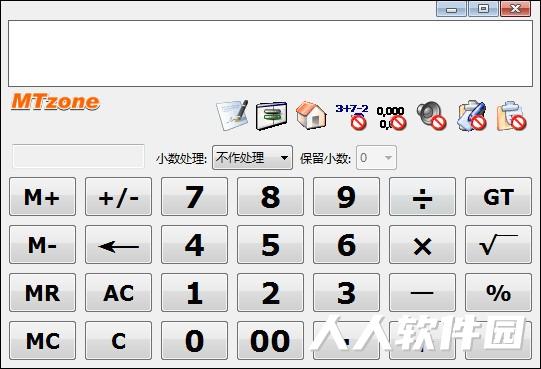Open the 保留小数 dropdown showing 0
This screenshot has height=369, width=541.
(x=376, y=158)
